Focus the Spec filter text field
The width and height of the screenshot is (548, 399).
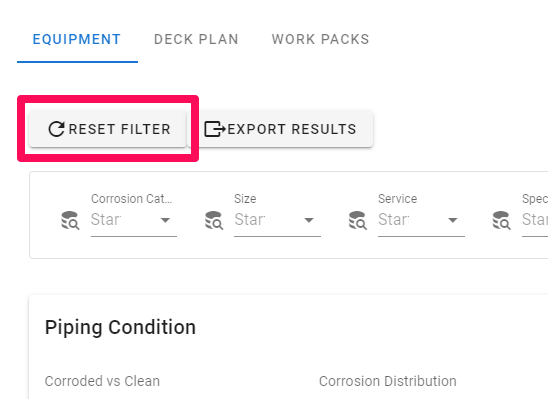pos(535,220)
